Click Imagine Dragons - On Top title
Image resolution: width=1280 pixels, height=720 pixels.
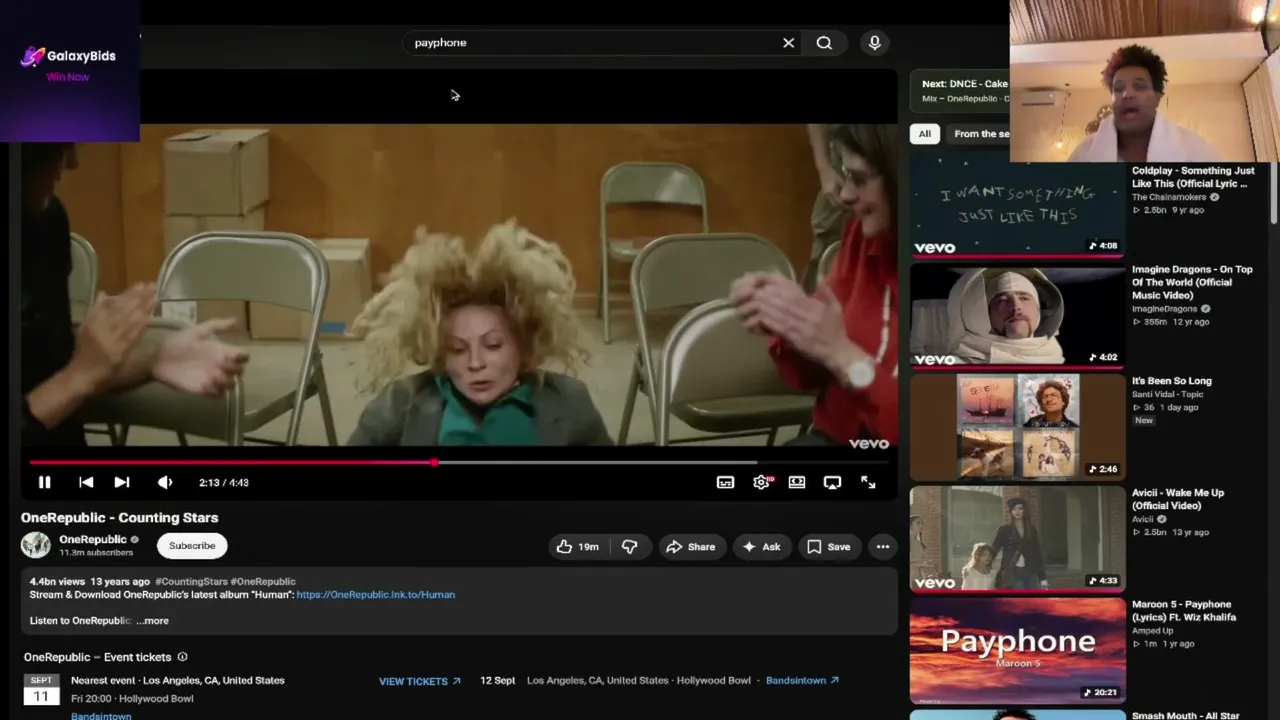[1192, 282]
